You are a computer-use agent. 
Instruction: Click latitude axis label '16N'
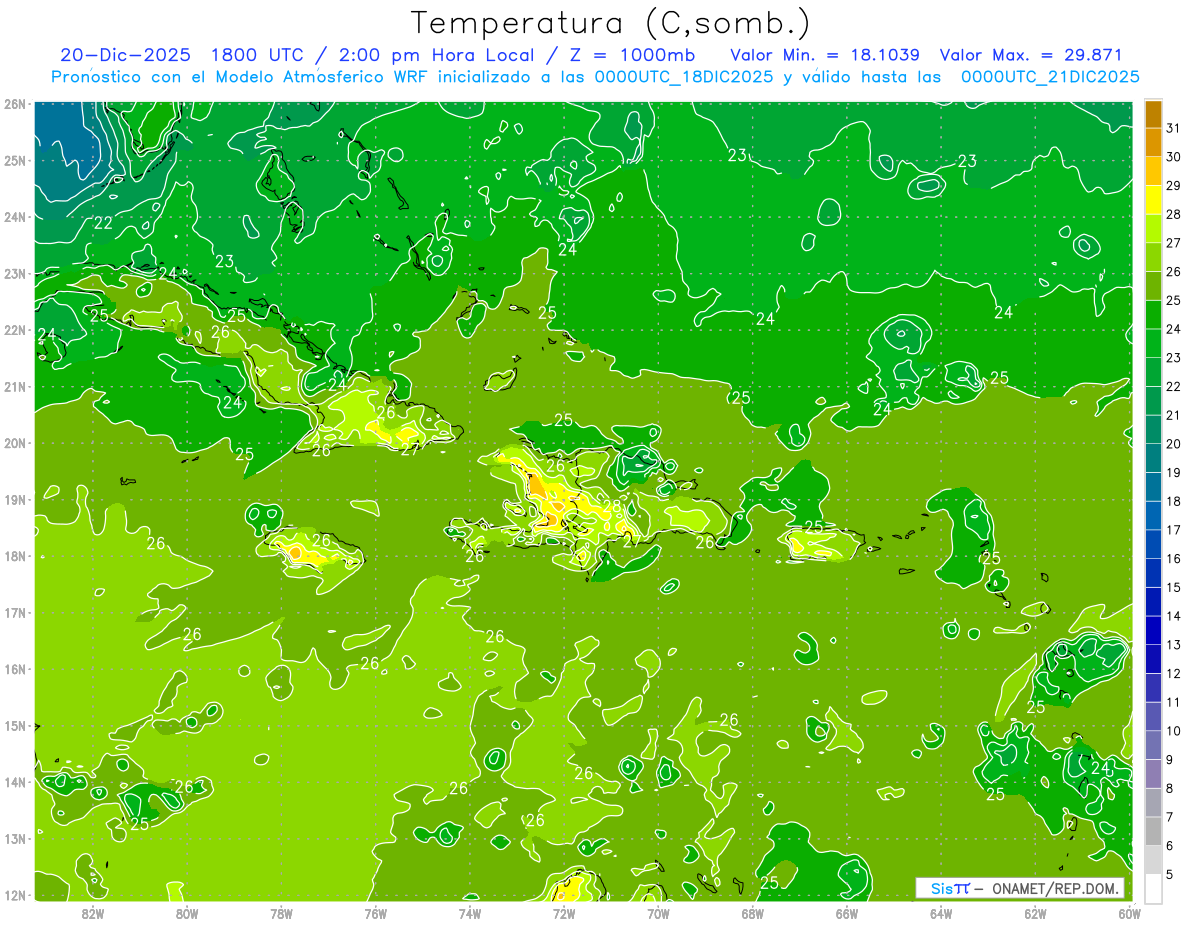pyautogui.click(x=14, y=669)
